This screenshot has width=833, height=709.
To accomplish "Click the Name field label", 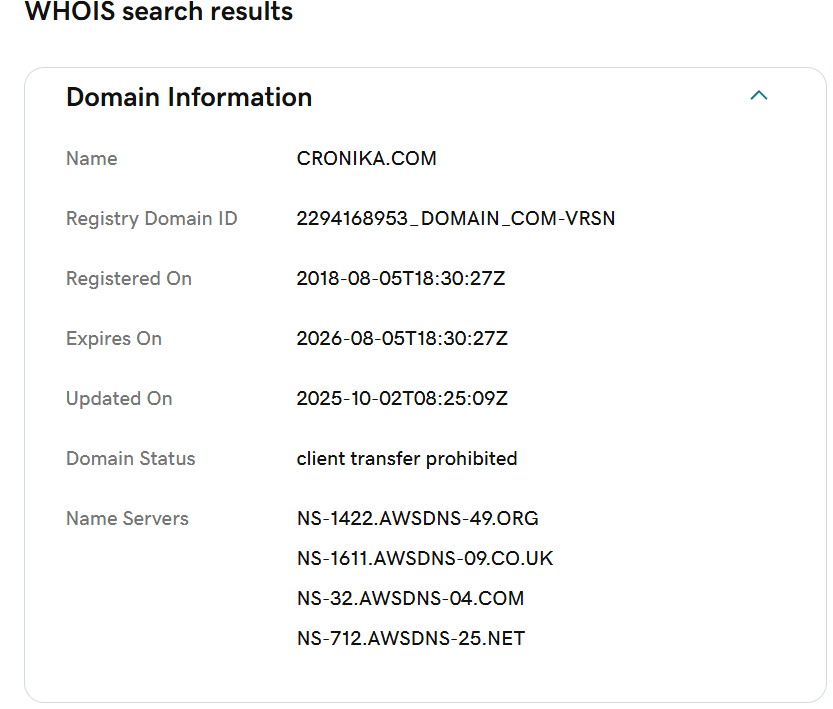I will [x=91, y=158].
